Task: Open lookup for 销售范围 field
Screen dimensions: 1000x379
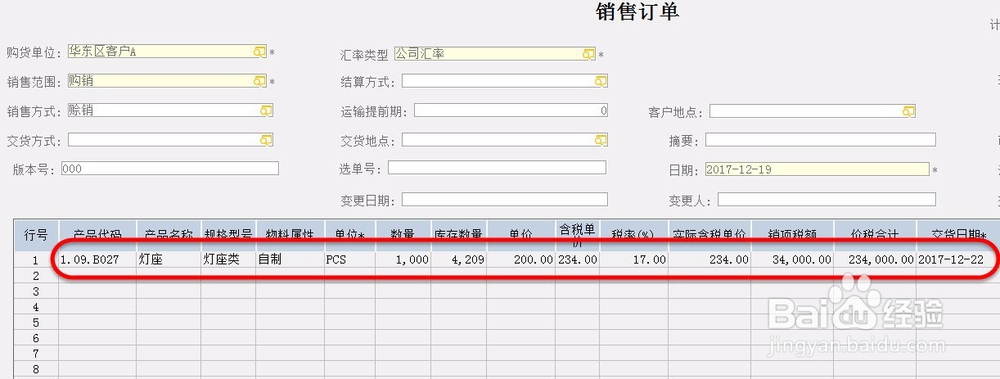Action: 260,81
